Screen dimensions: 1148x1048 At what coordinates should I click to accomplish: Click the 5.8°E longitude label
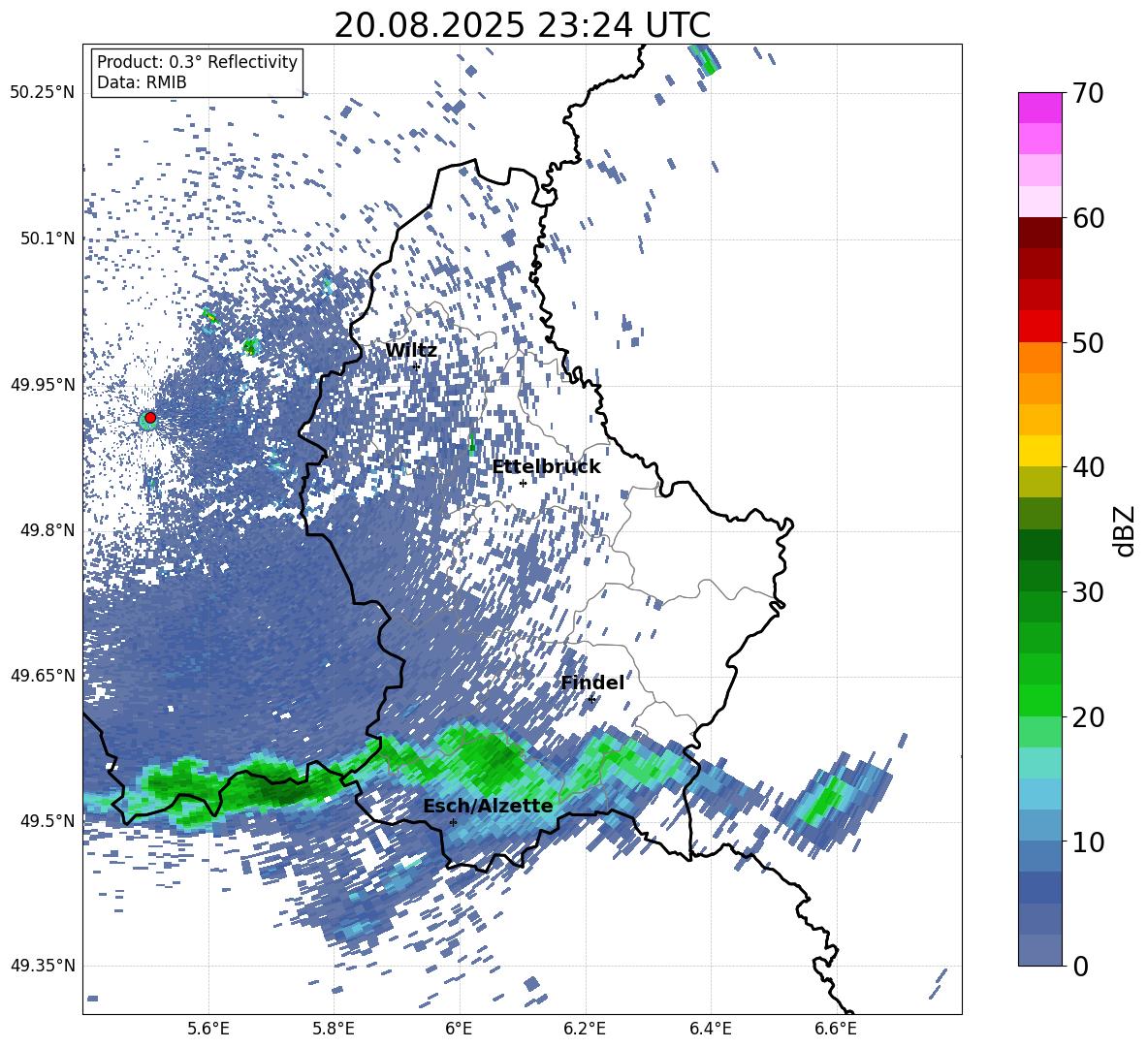(x=334, y=1029)
